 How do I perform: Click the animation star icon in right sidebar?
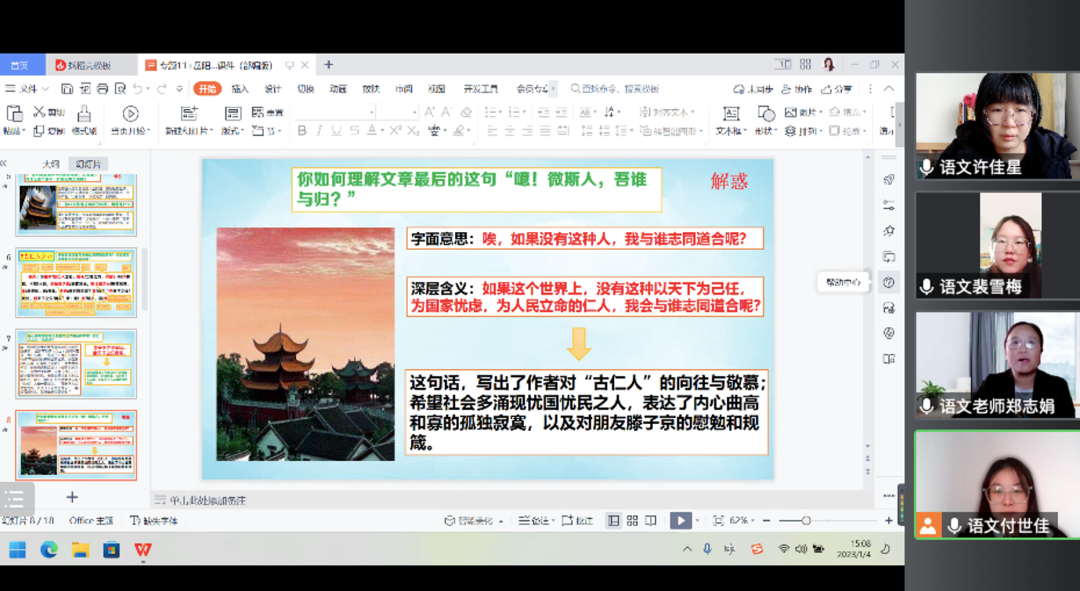(x=889, y=231)
